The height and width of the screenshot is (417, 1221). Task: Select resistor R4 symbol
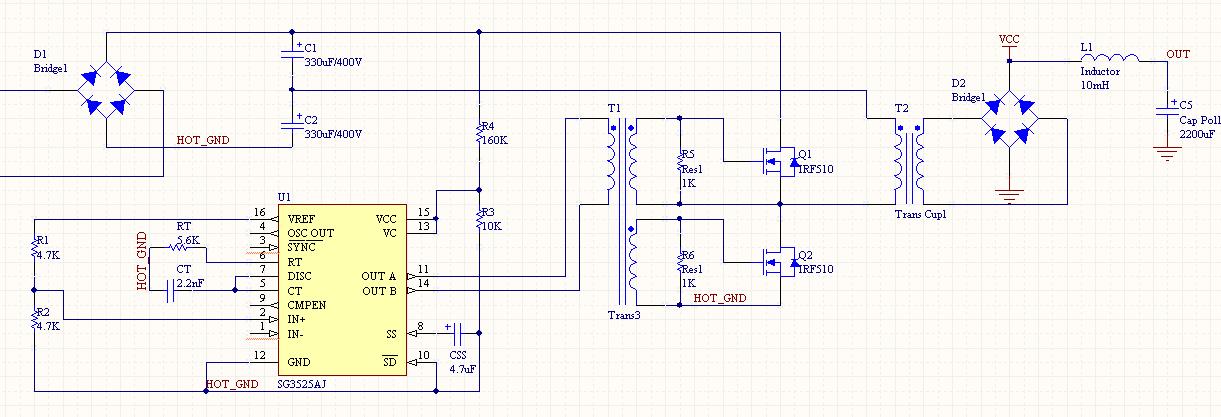click(x=479, y=134)
